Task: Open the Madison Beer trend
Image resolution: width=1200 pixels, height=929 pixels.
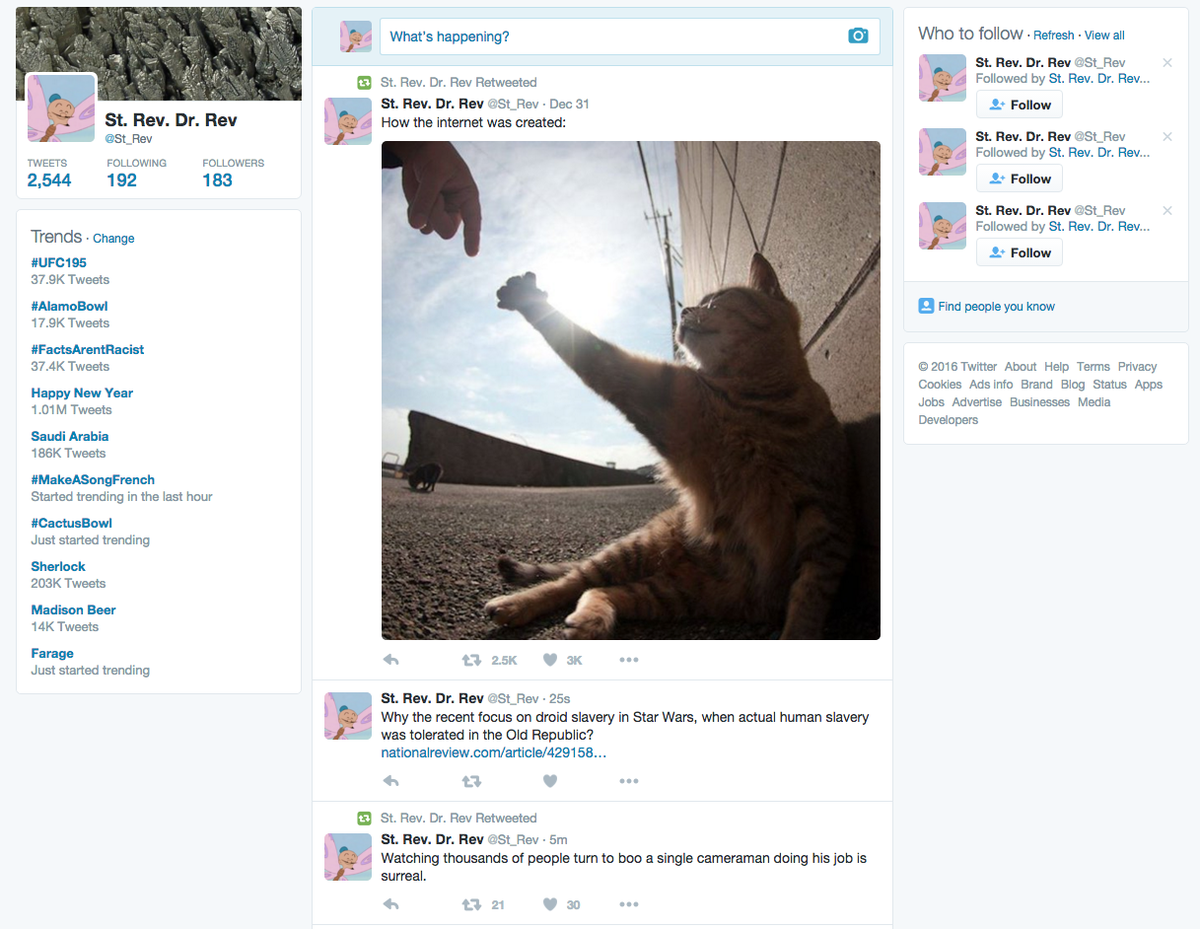Action: [73, 610]
